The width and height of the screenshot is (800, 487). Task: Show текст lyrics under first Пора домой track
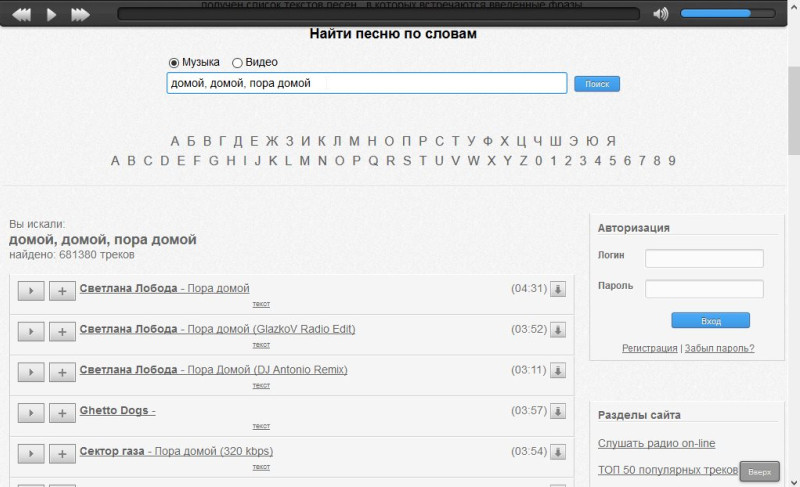click(261, 304)
